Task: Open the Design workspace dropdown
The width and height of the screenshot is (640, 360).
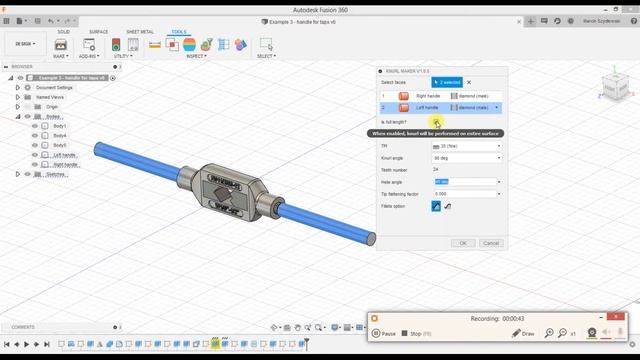Action: [25, 44]
